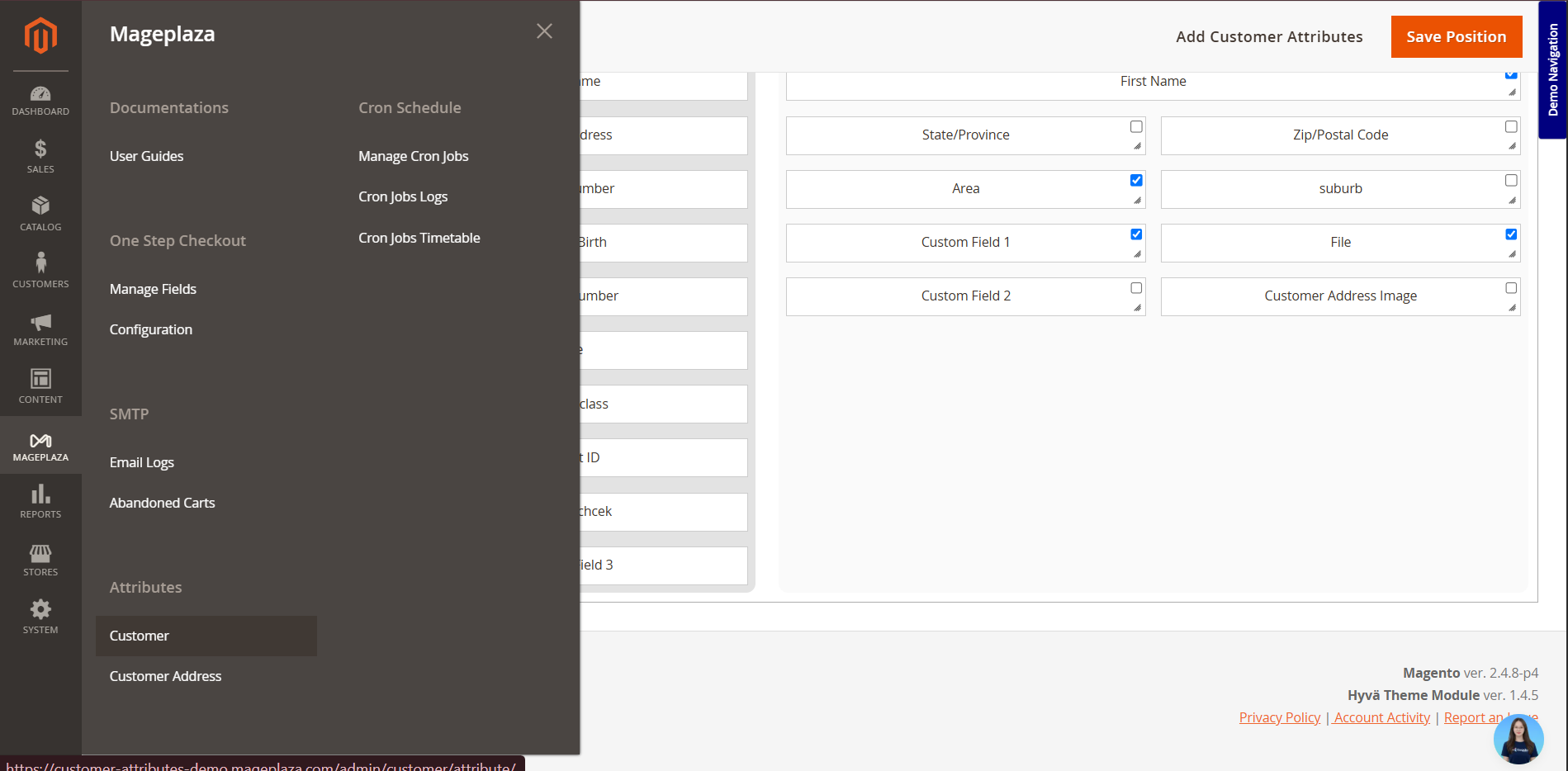Open the Privacy Policy link
Screen dimensions: 1568x771
tap(1280, 717)
